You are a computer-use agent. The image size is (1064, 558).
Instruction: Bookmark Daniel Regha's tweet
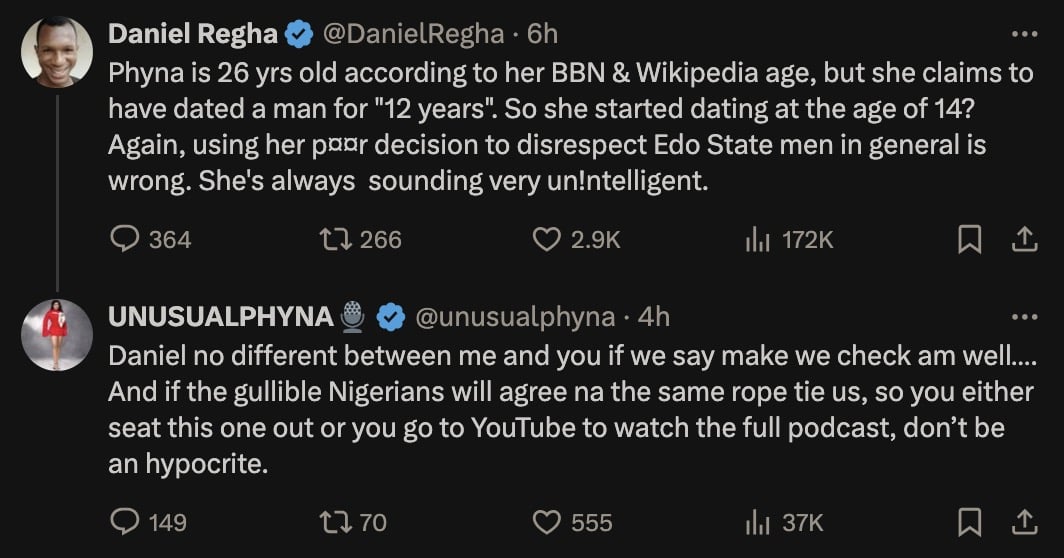coord(969,239)
